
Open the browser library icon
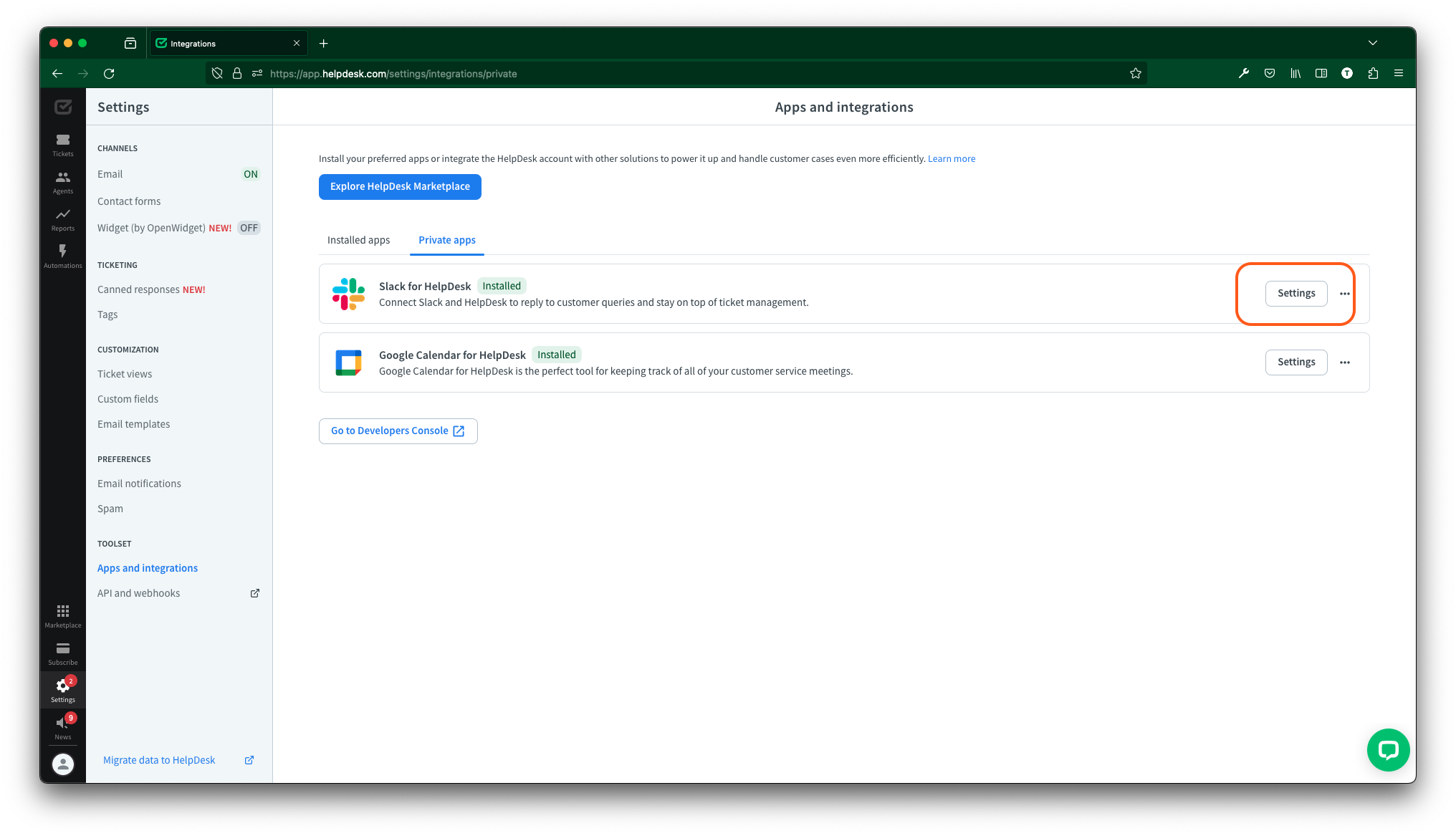pyautogui.click(x=1295, y=73)
